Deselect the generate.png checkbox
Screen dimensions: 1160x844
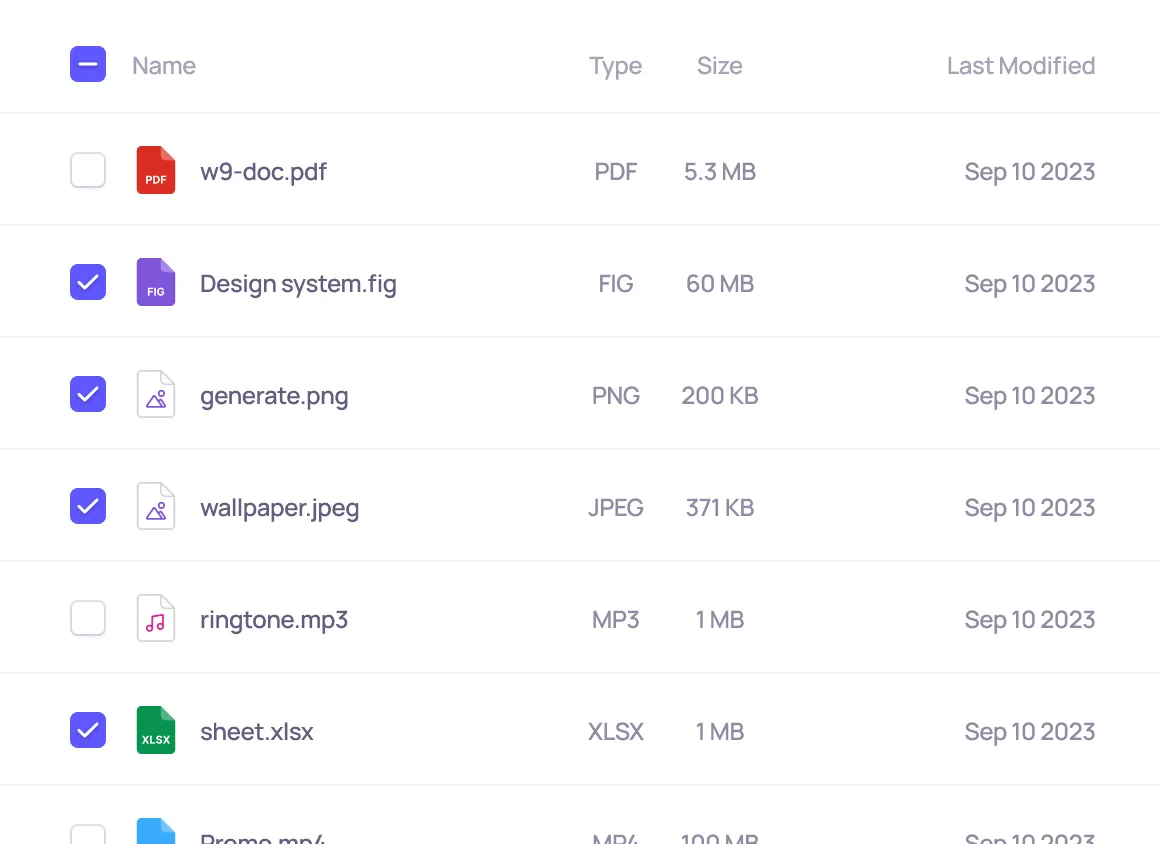click(x=88, y=395)
